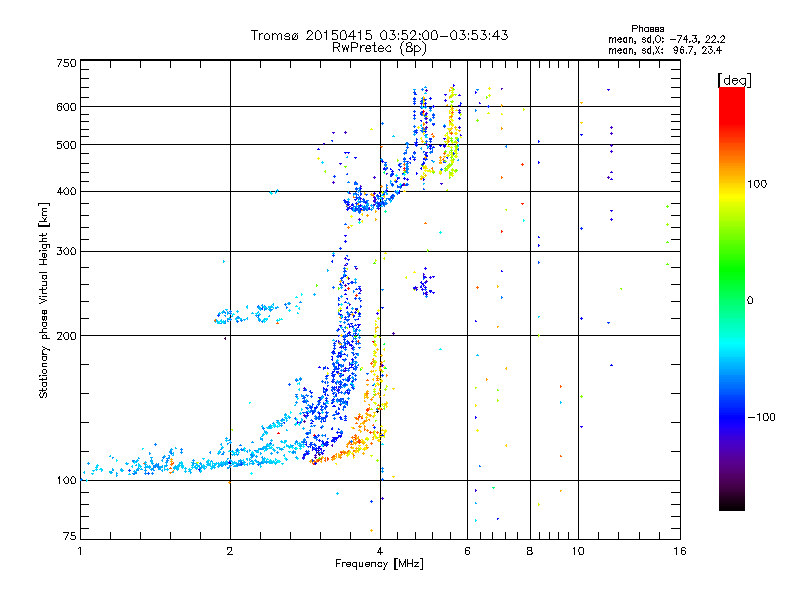This screenshot has width=800, height=600.
Task: Click the '600' height axis tick label
Action: (66, 107)
